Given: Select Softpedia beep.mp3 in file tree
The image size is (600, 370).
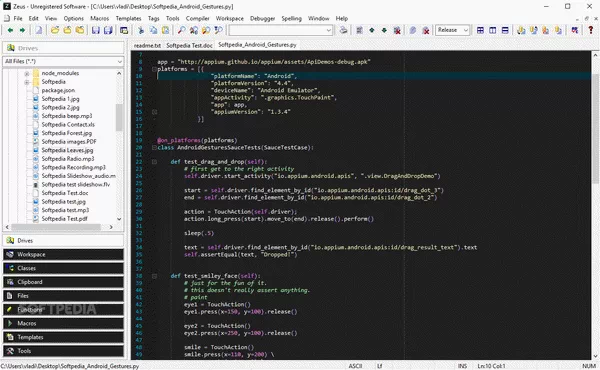Looking at the screenshot, I should [67, 116].
